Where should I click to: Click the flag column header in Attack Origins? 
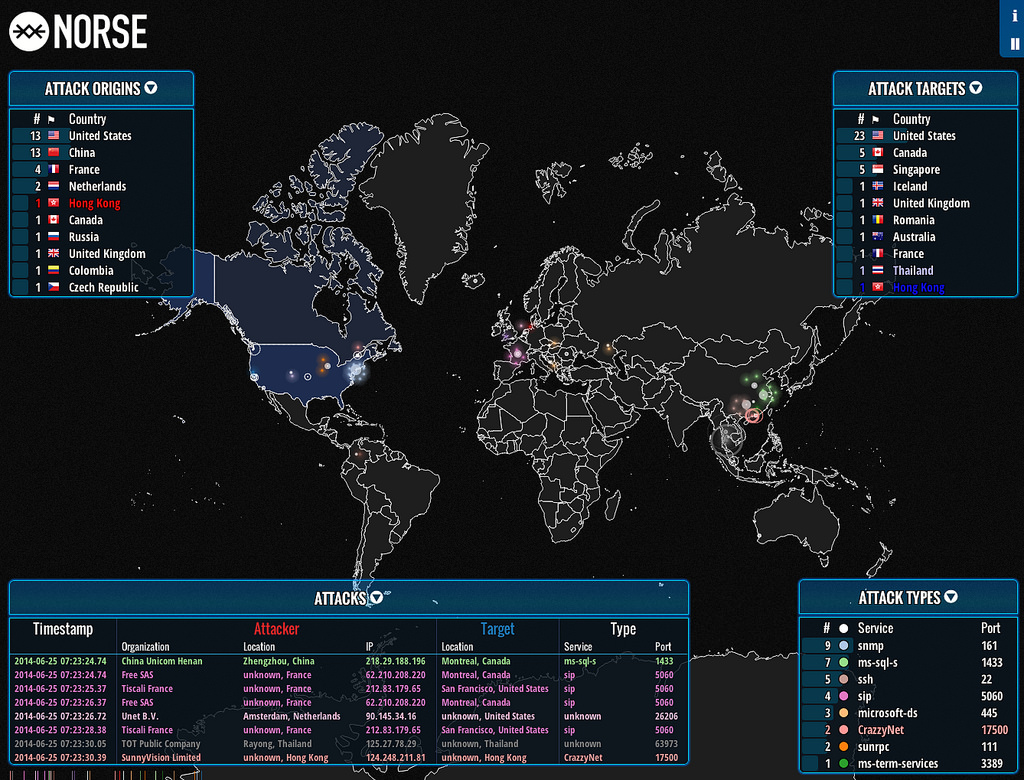pos(54,119)
